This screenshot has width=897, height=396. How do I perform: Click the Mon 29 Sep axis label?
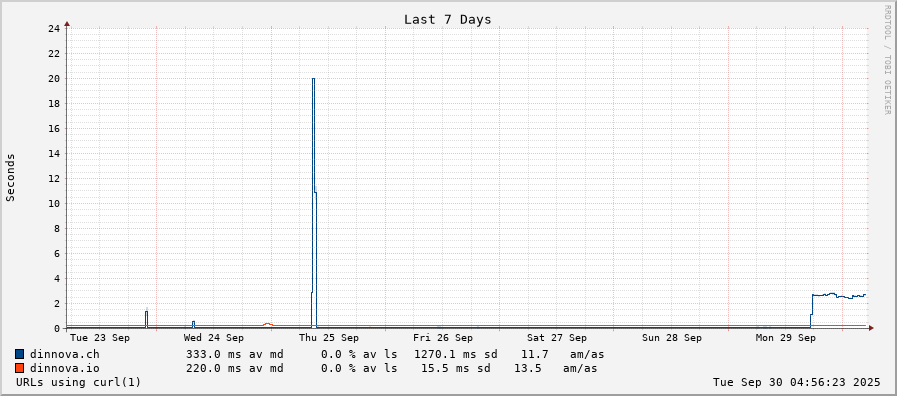click(785, 338)
